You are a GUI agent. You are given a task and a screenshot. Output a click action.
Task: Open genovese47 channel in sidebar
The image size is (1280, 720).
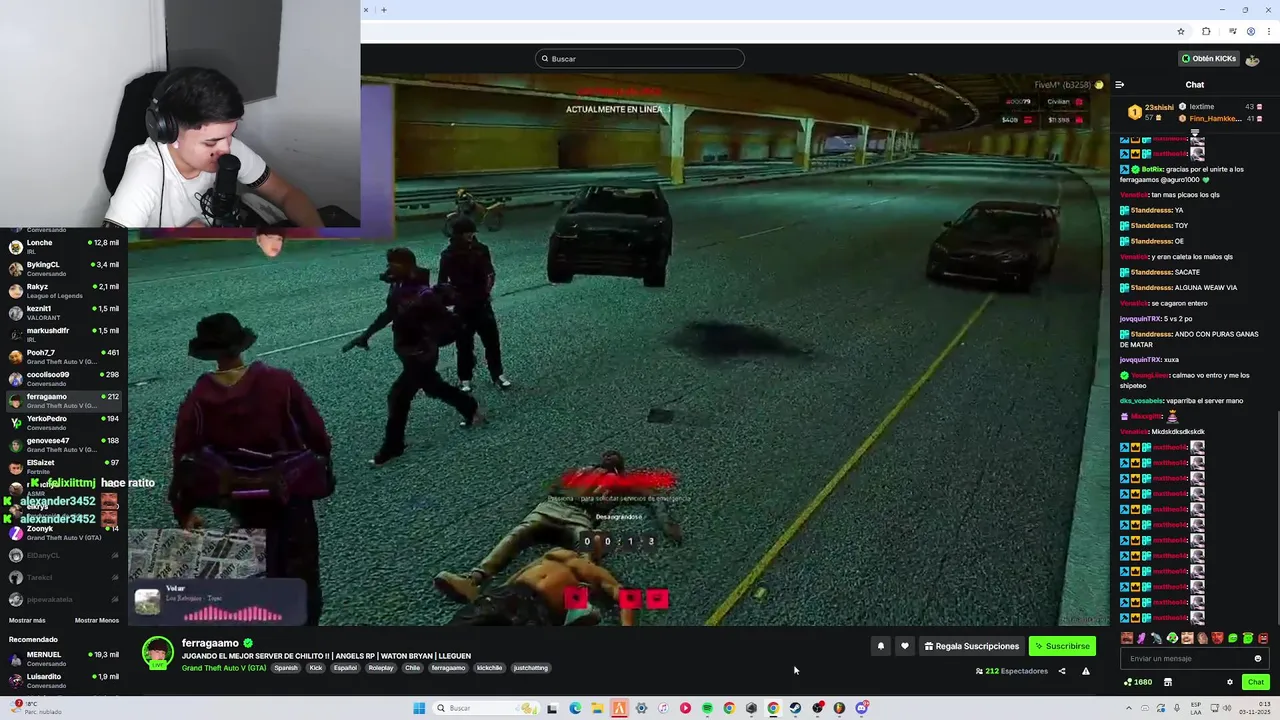64,445
